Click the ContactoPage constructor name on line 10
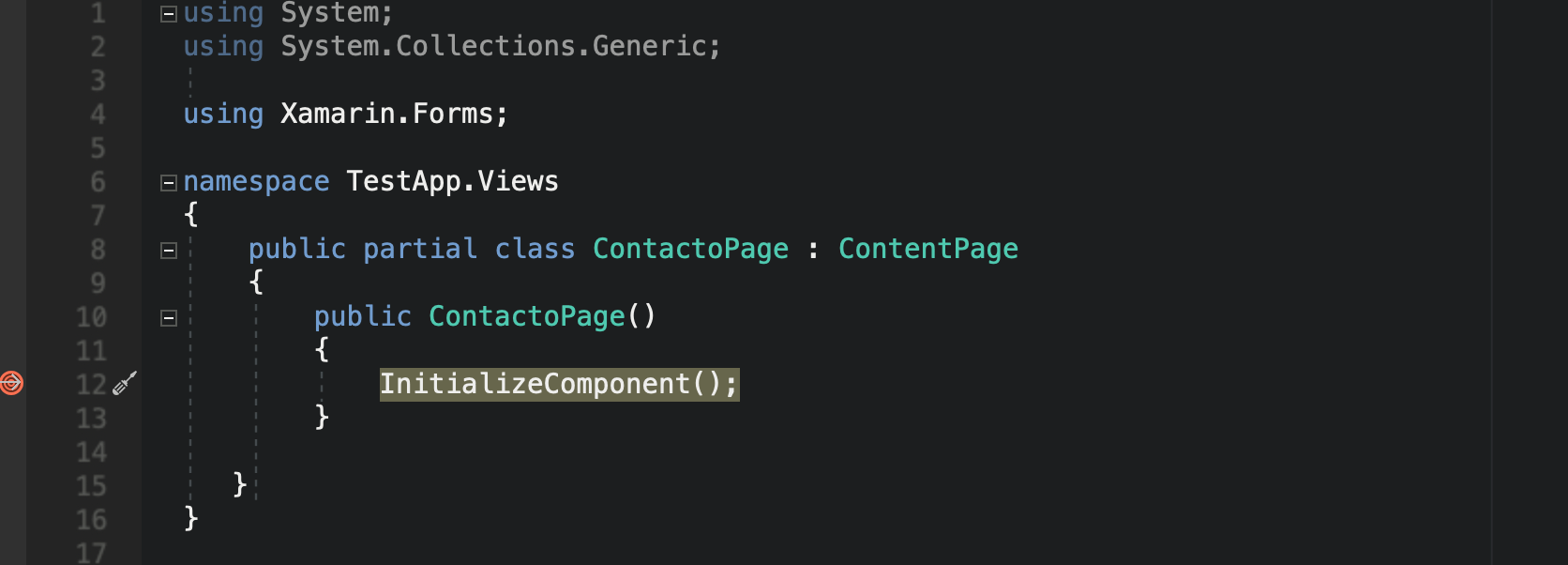1568x565 pixels. coord(526,316)
